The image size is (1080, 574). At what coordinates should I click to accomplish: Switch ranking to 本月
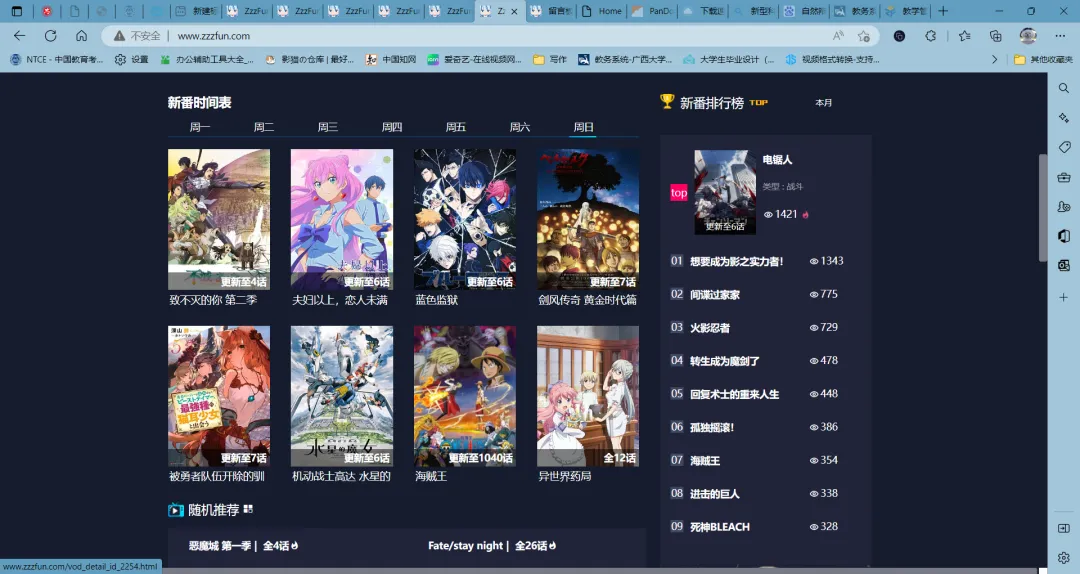(x=824, y=103)
